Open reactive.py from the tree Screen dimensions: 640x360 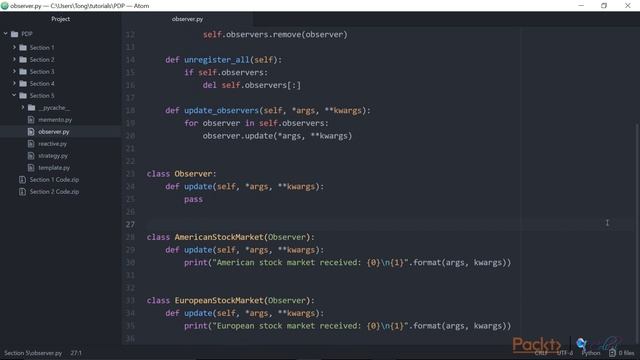click(x=53, y=144)
